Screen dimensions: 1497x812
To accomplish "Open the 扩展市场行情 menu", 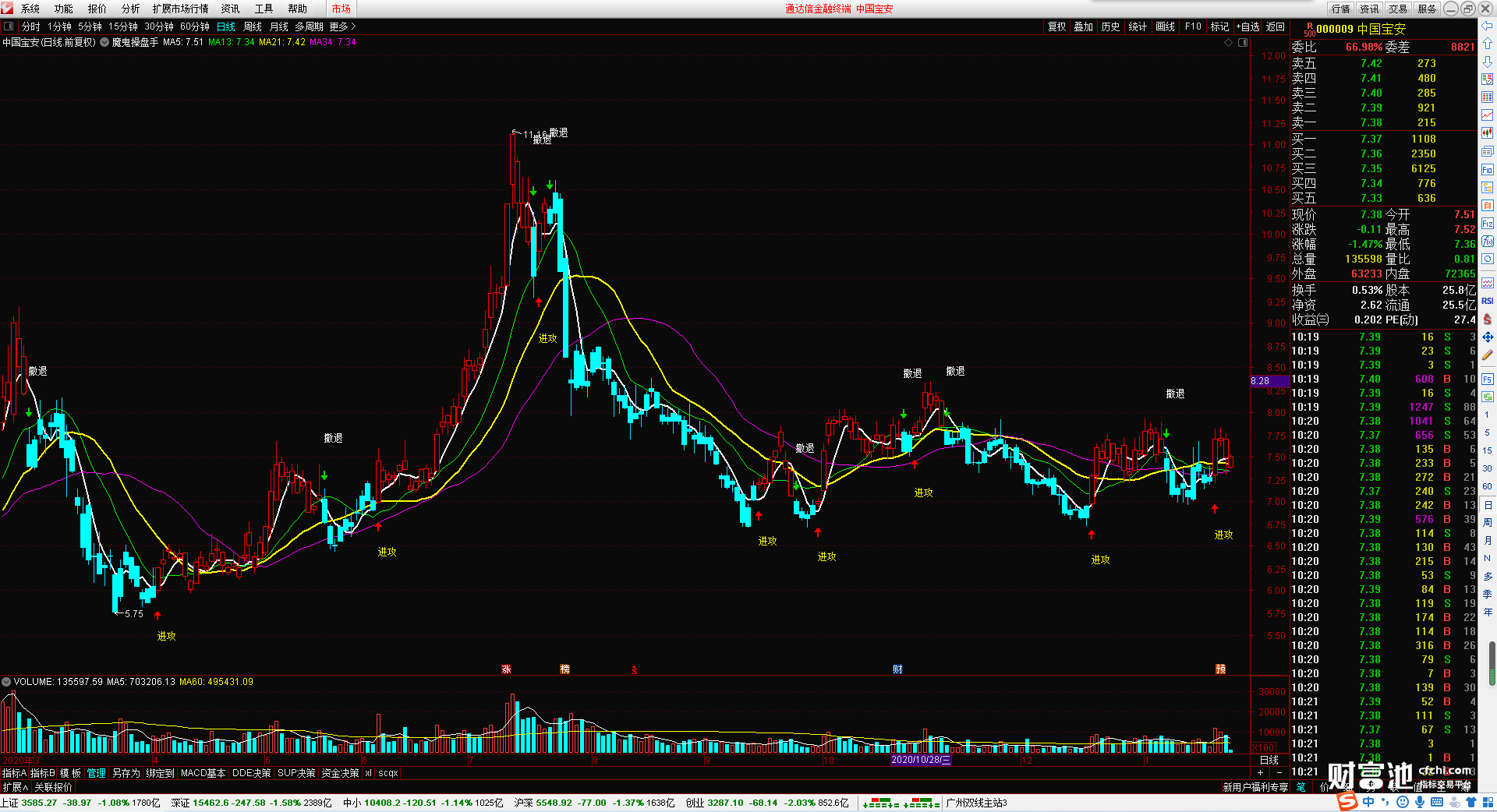I will 181,9.
